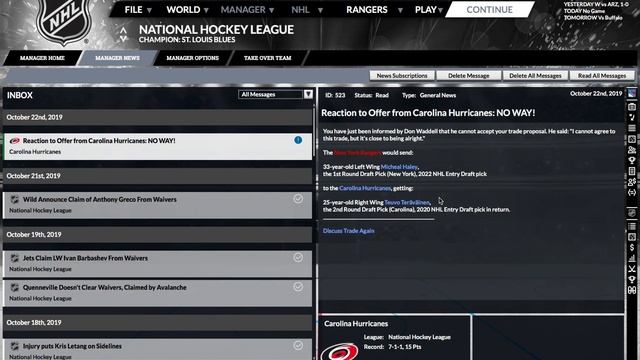The height and width of the screenshot is (360, 640).
Task: Select Jets Claim LW Ivan Barbashev message
Action: [158, 264]
